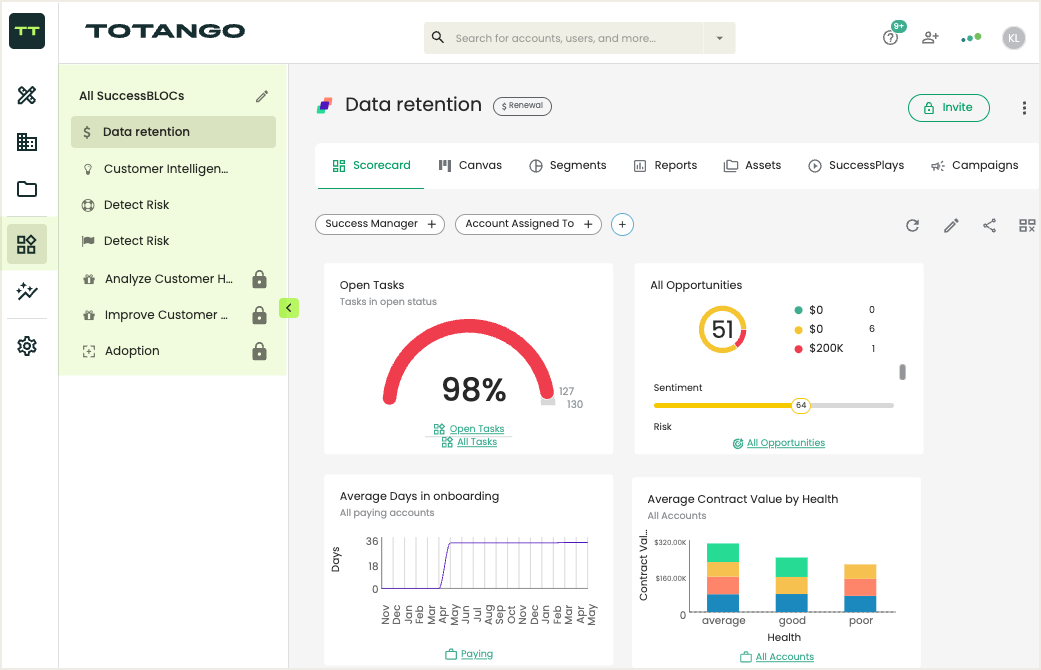Click the three green dots status icon

tap(971, 38)
